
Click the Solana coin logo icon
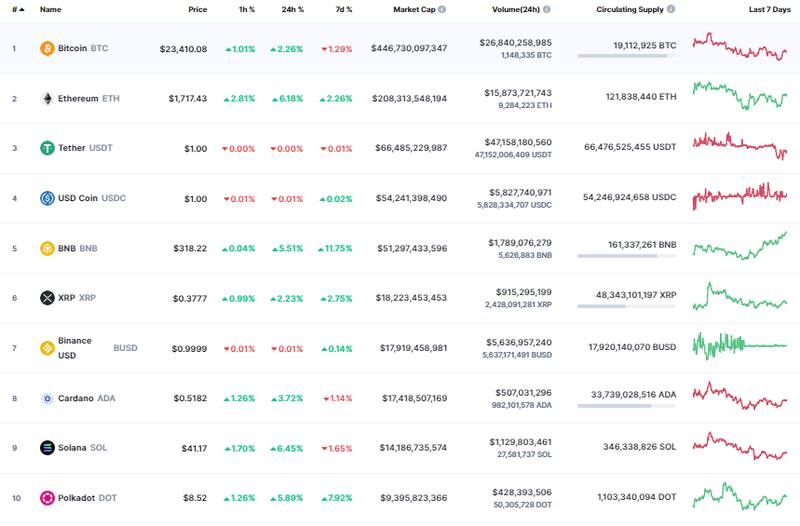(47, 448)
